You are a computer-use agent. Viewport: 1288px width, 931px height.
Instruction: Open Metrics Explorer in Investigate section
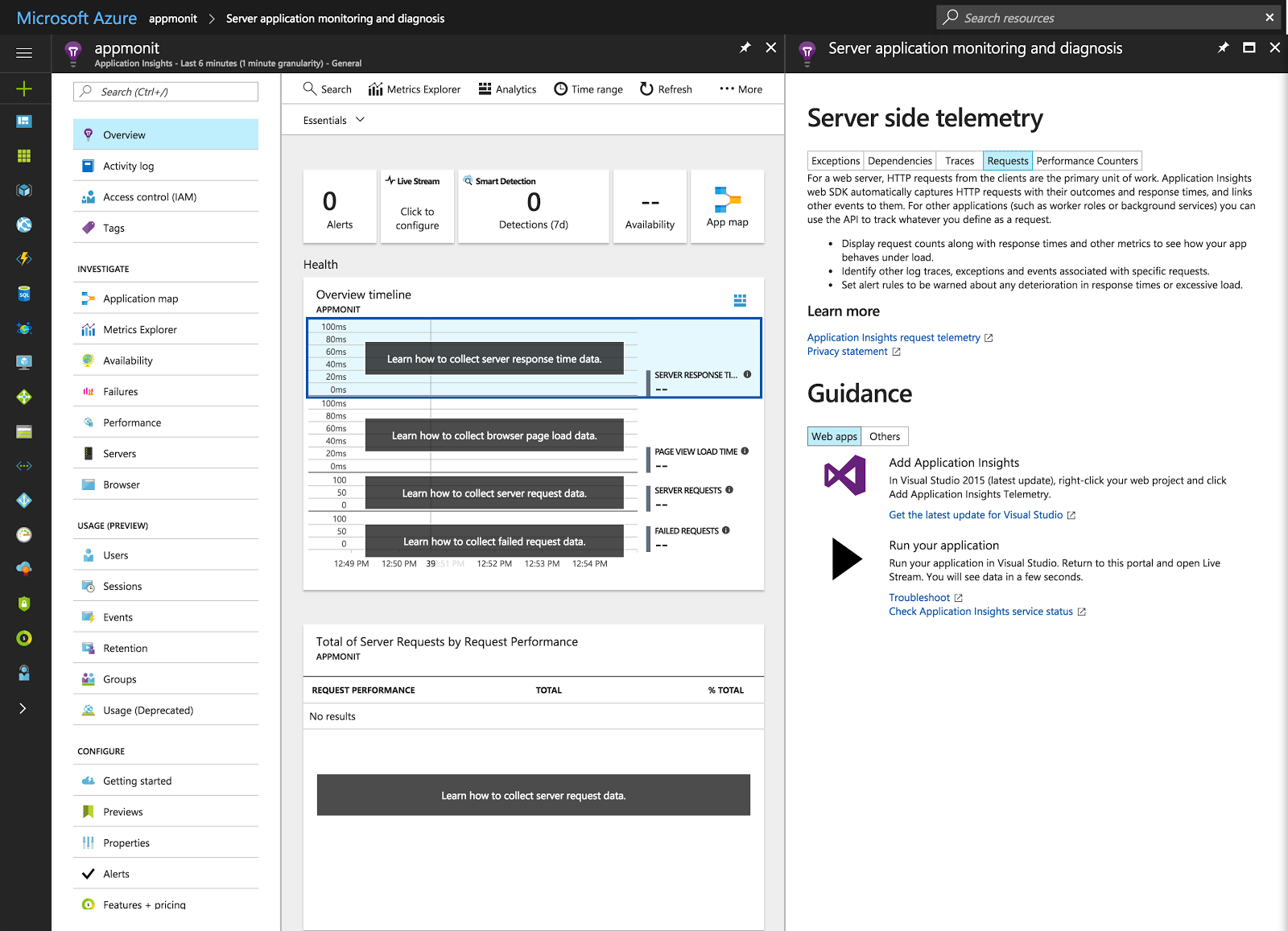[166, 330]
